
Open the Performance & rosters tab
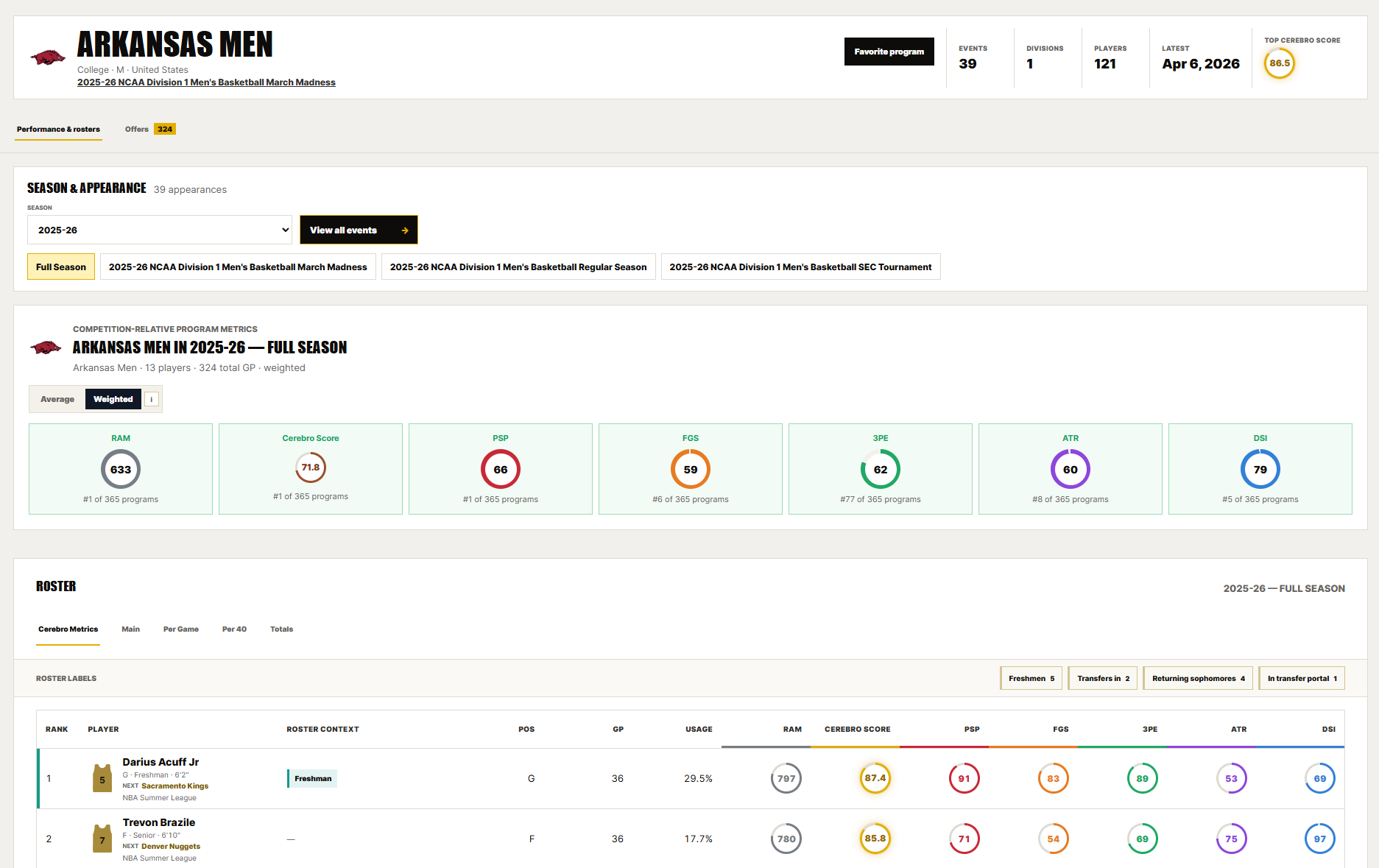pos(58,129)
